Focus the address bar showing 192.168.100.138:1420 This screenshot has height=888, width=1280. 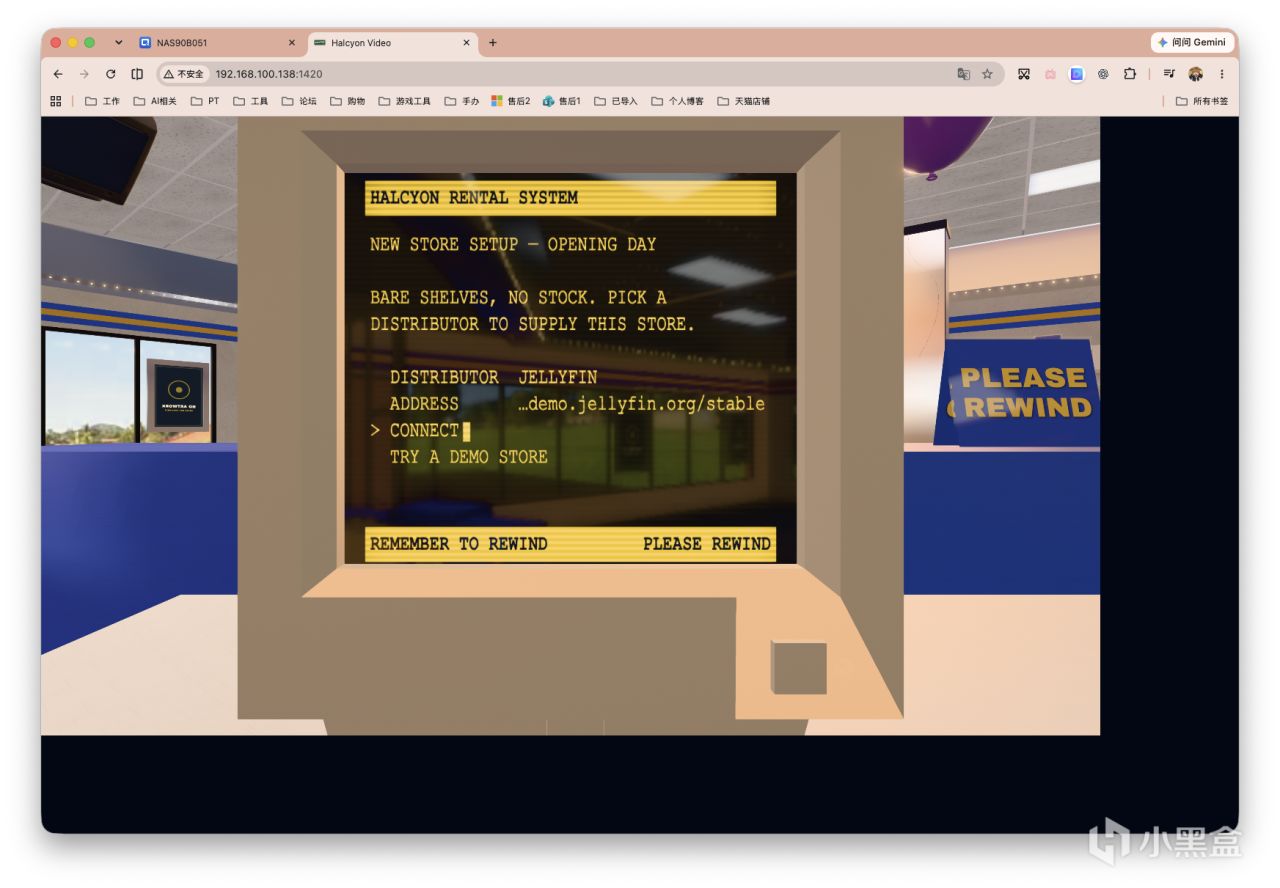point(580,74)
